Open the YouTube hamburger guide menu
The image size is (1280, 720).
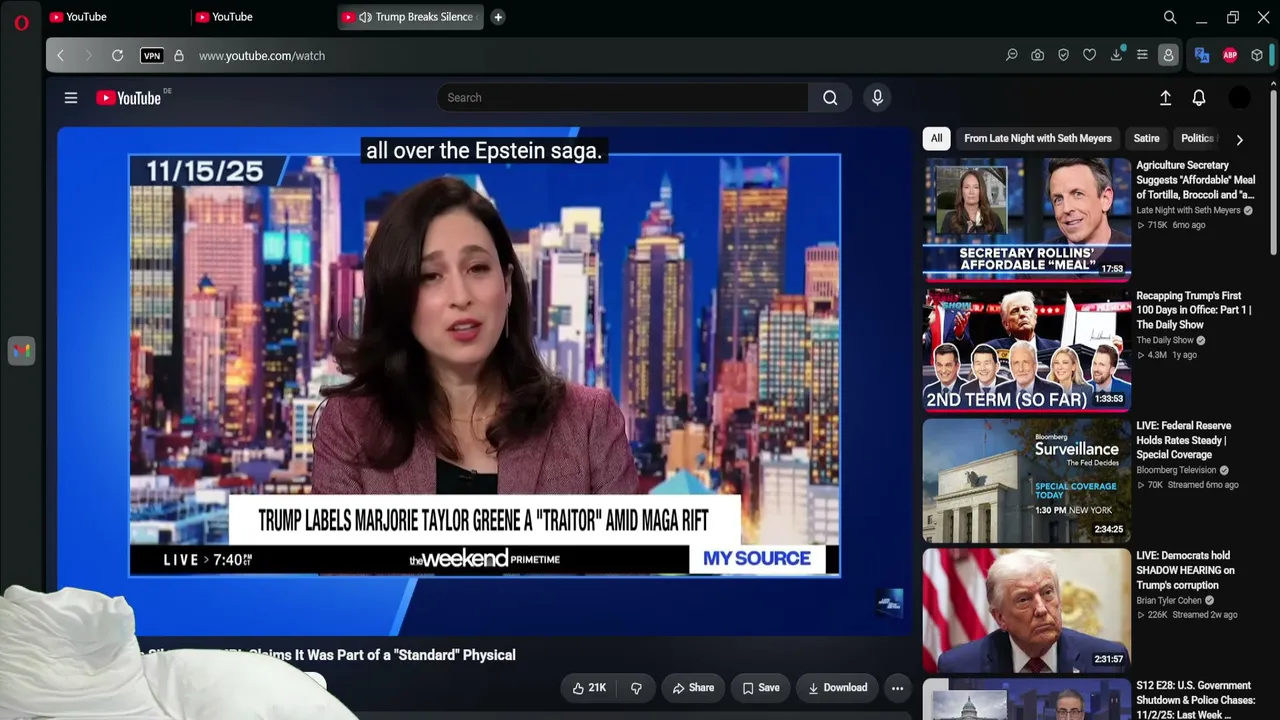[71, 98]
